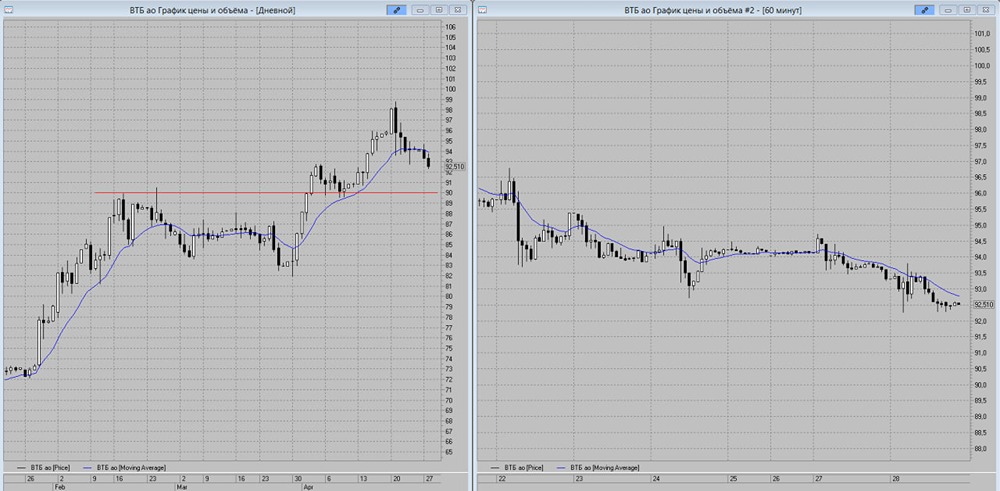
Task: Click the 'Mar' month label on the daily time axis
Action: (183, 486)
